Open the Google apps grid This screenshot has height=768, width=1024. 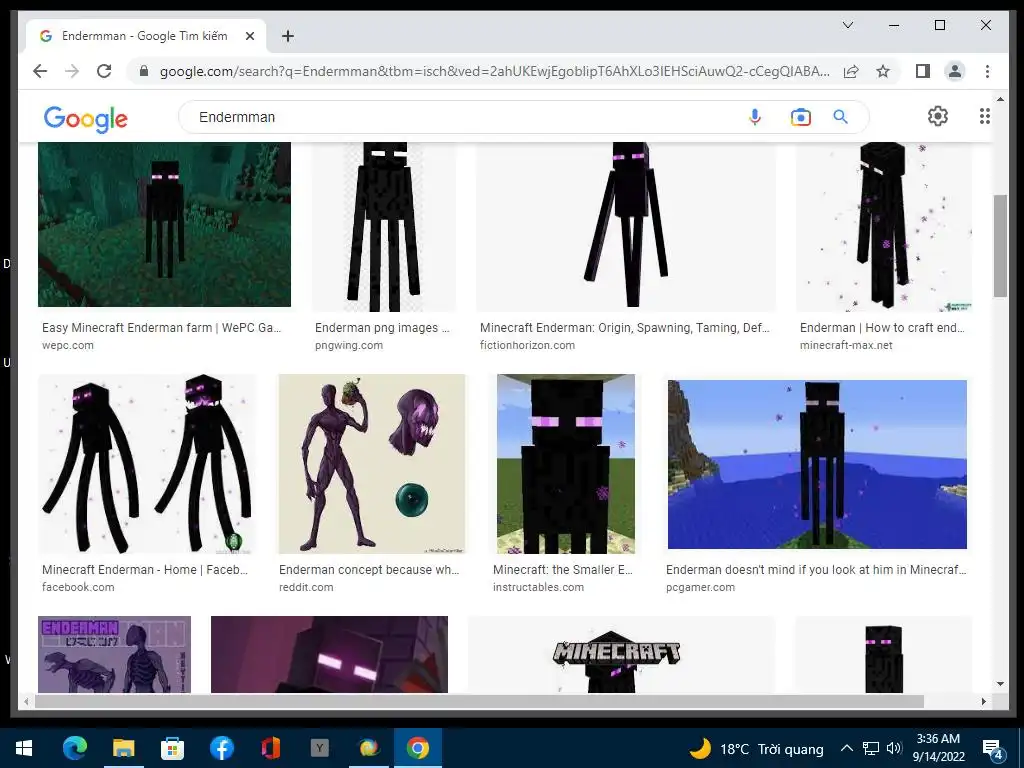point(985,116)
